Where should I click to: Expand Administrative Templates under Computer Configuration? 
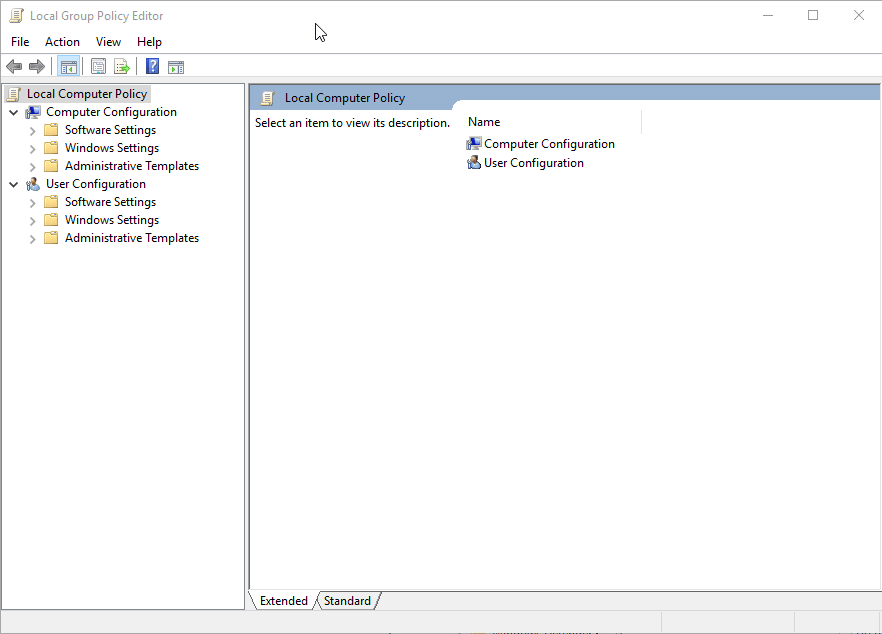(x=33, y=167)
